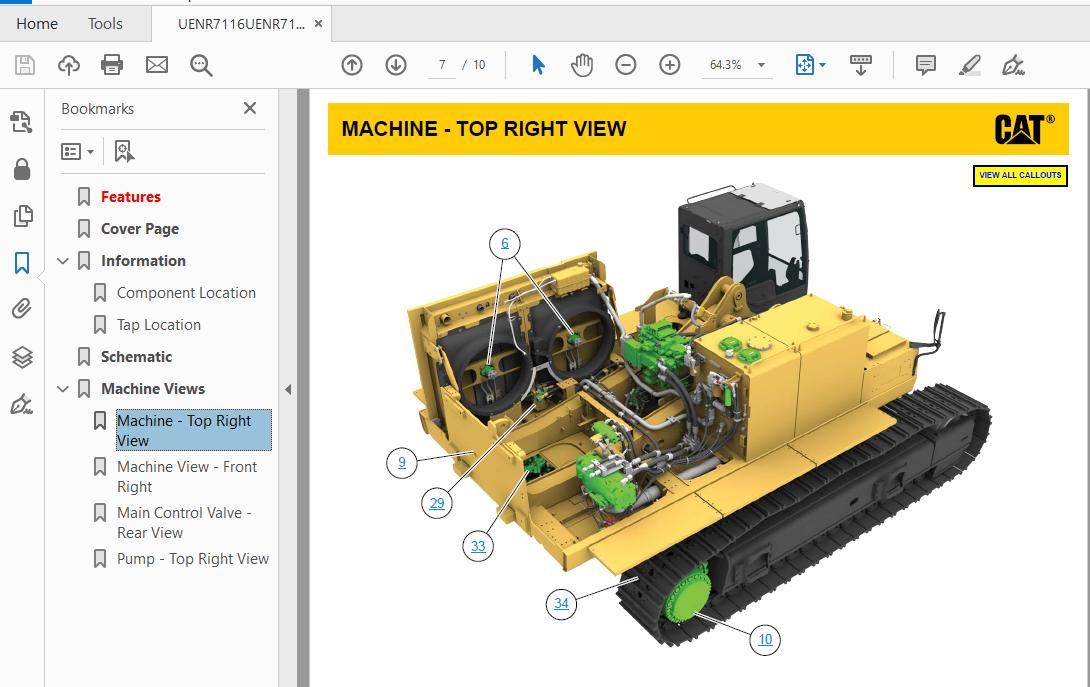Open the Pages copy panel in sidebar
This screenshot has width=1090, height=687.
(22, 216)
